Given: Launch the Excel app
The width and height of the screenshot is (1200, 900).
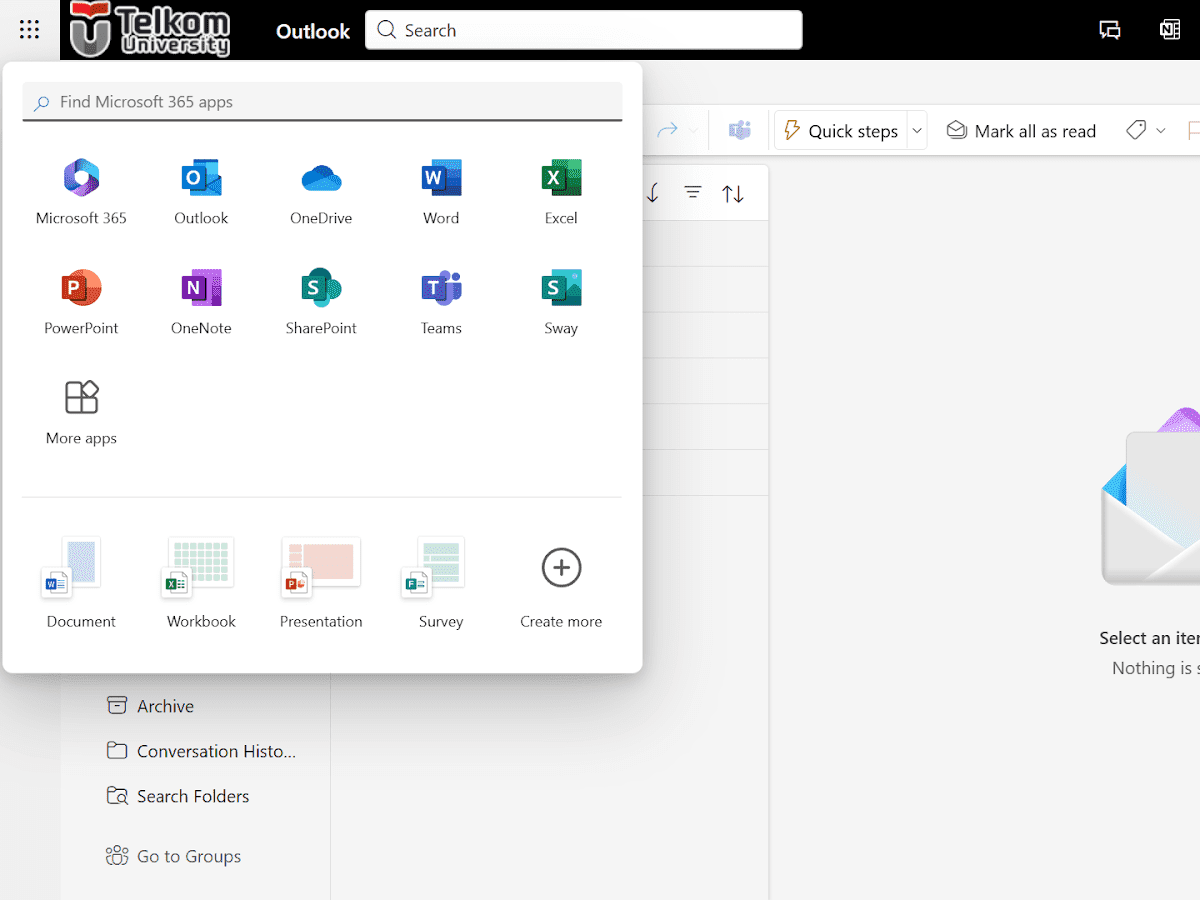Looking at the screenshot, I should 561,180.
